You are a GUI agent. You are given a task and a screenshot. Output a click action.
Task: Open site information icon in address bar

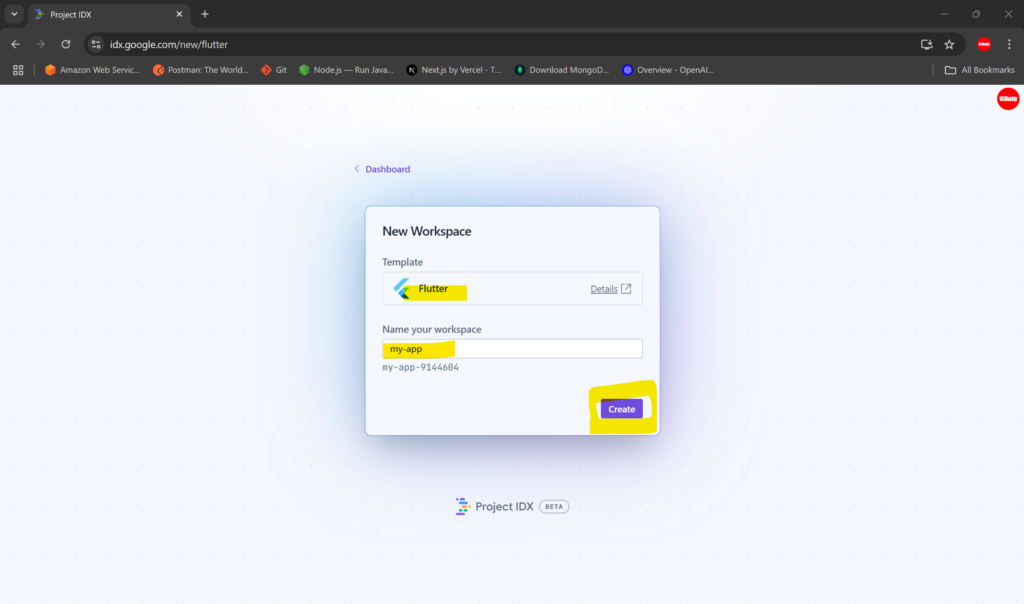click(x=96, y=44)
